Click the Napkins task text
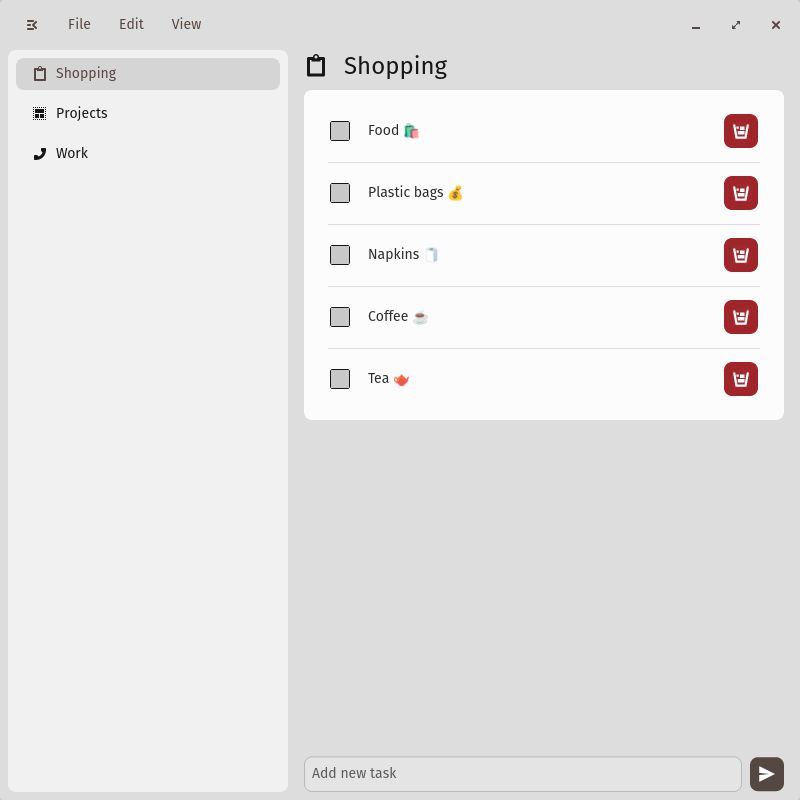The image size is (800, 800). 403,254
